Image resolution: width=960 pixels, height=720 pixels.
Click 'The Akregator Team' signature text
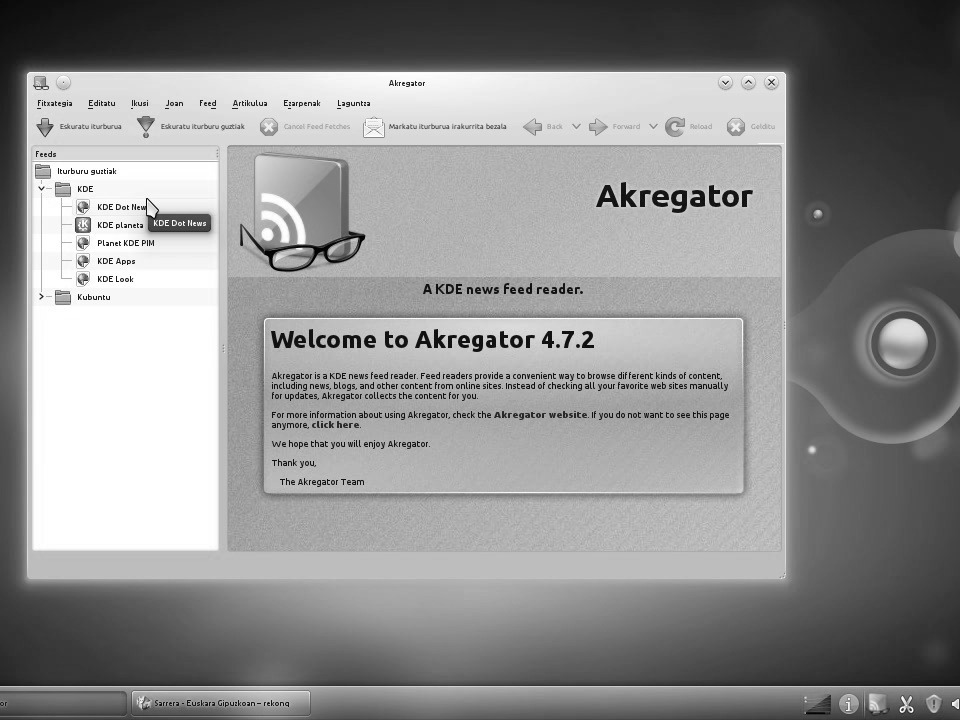coord(322,482)
